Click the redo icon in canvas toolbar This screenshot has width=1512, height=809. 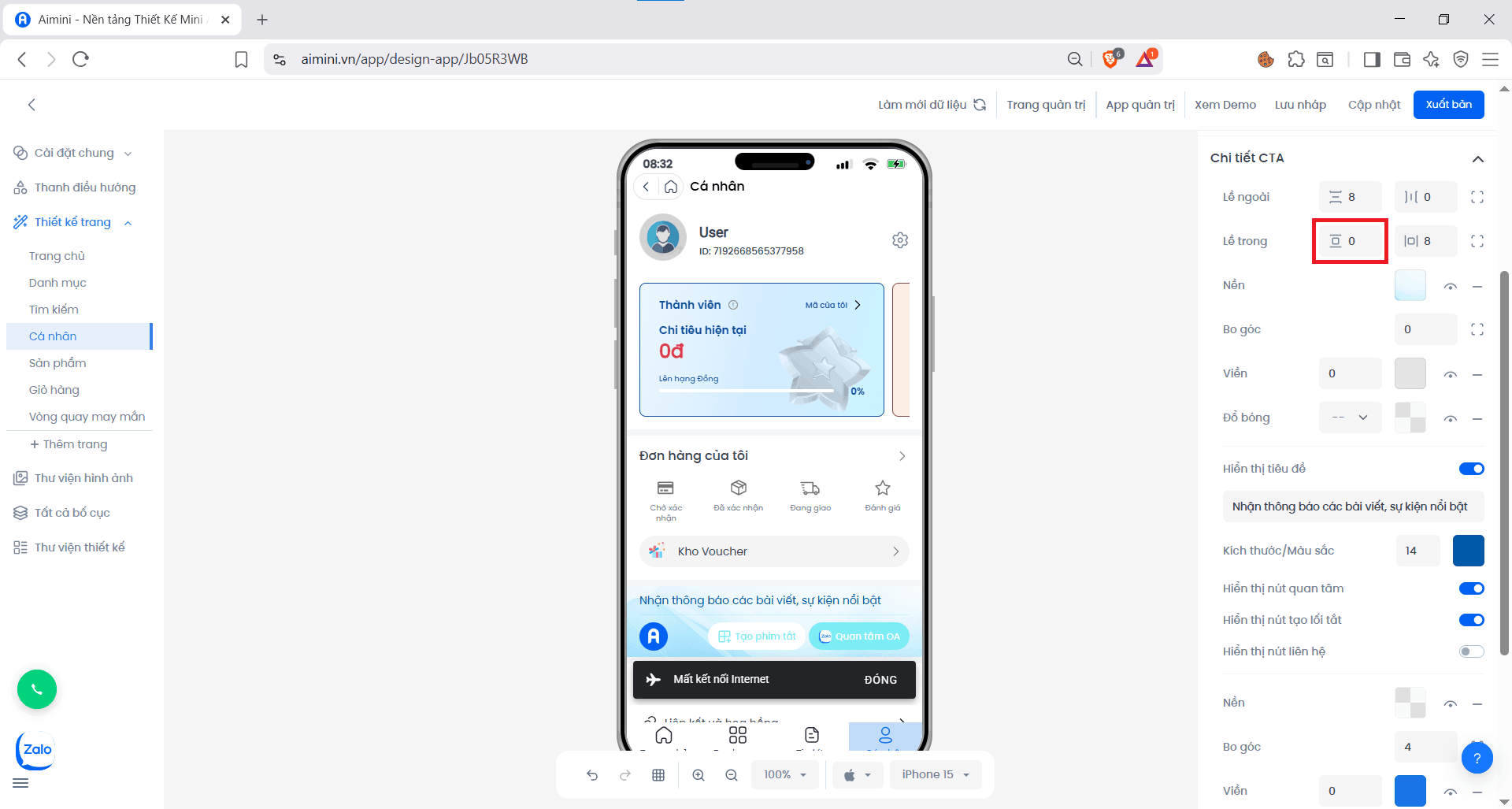[624, 774]
